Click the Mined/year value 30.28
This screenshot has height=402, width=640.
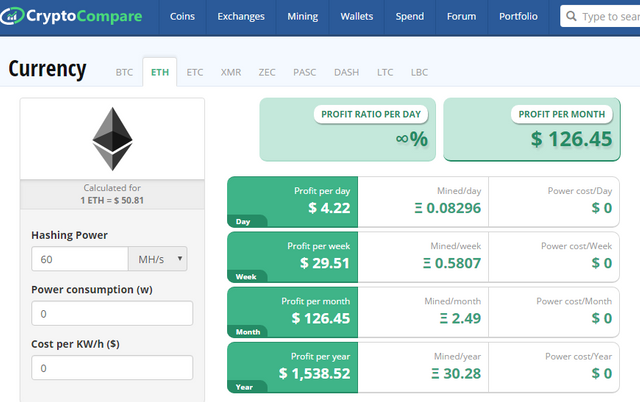456,373
